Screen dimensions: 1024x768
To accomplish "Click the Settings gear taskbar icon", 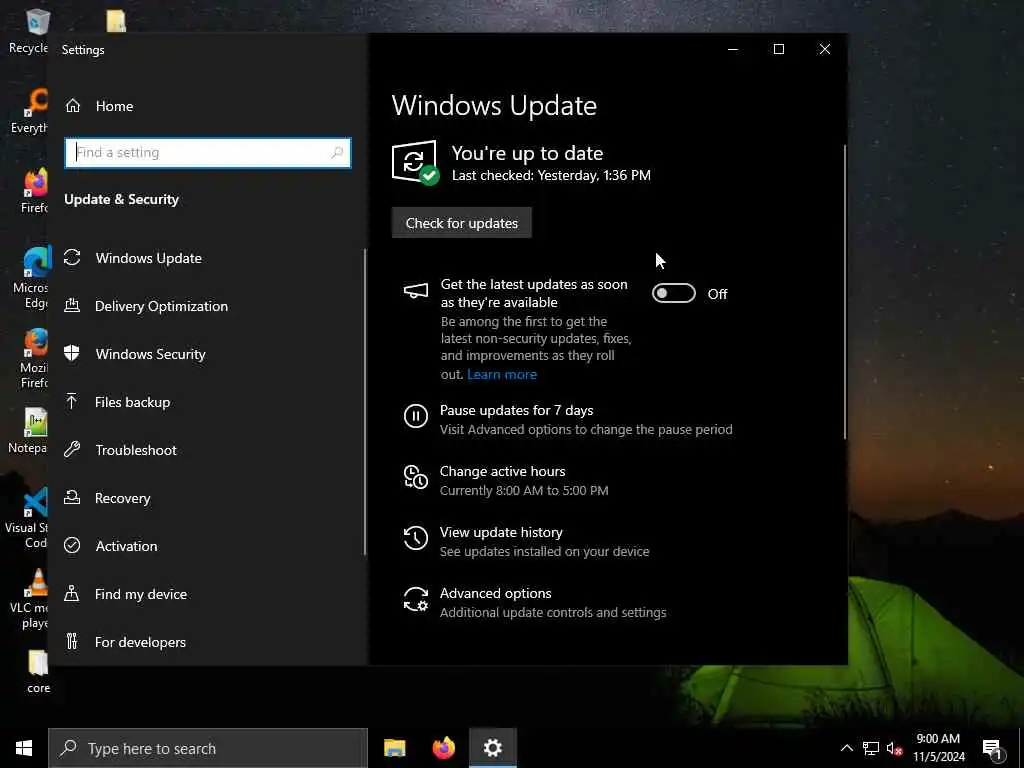I will click(493, 748).
